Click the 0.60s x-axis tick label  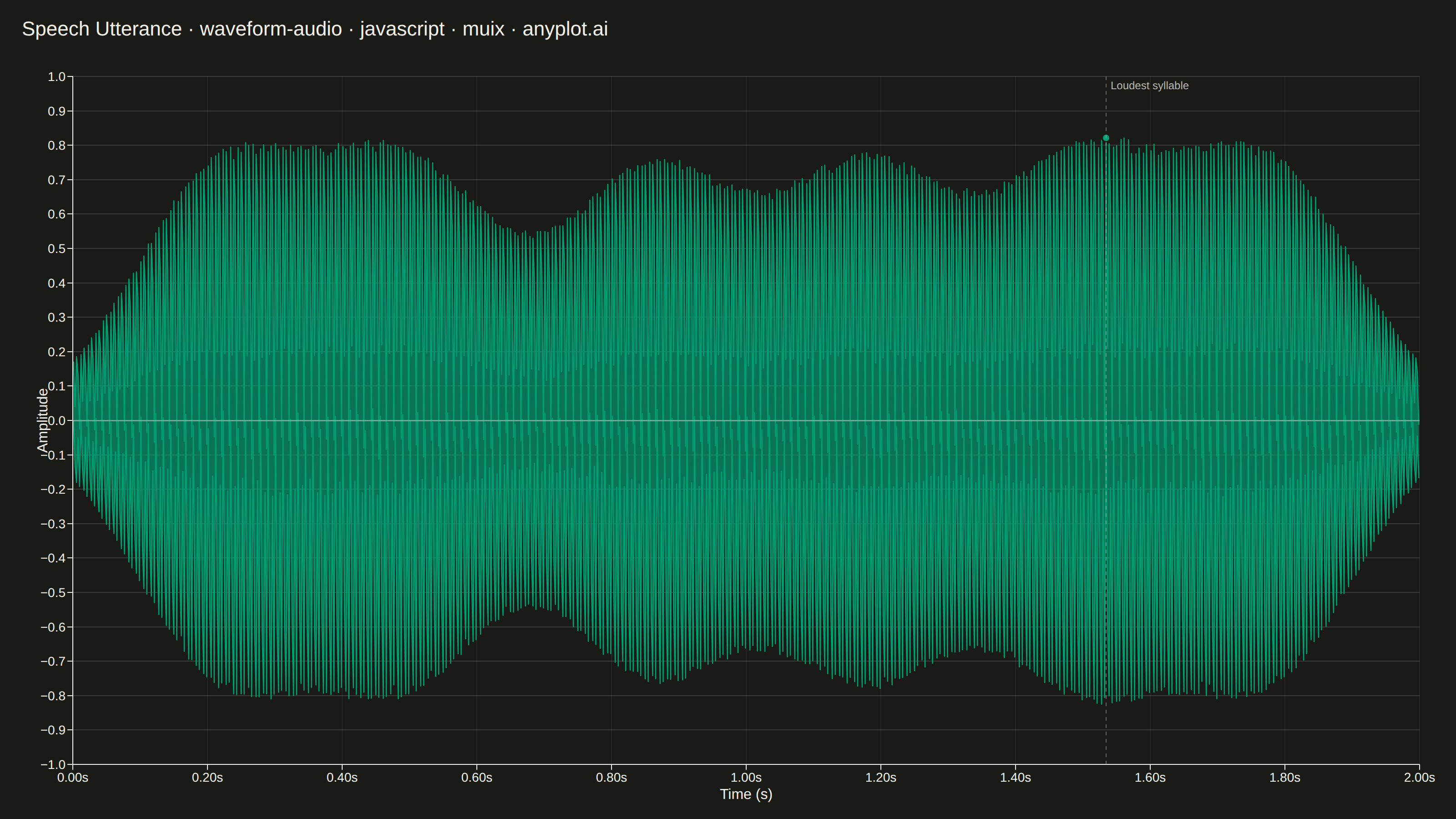pyautogui.click(x=476, y=778)
